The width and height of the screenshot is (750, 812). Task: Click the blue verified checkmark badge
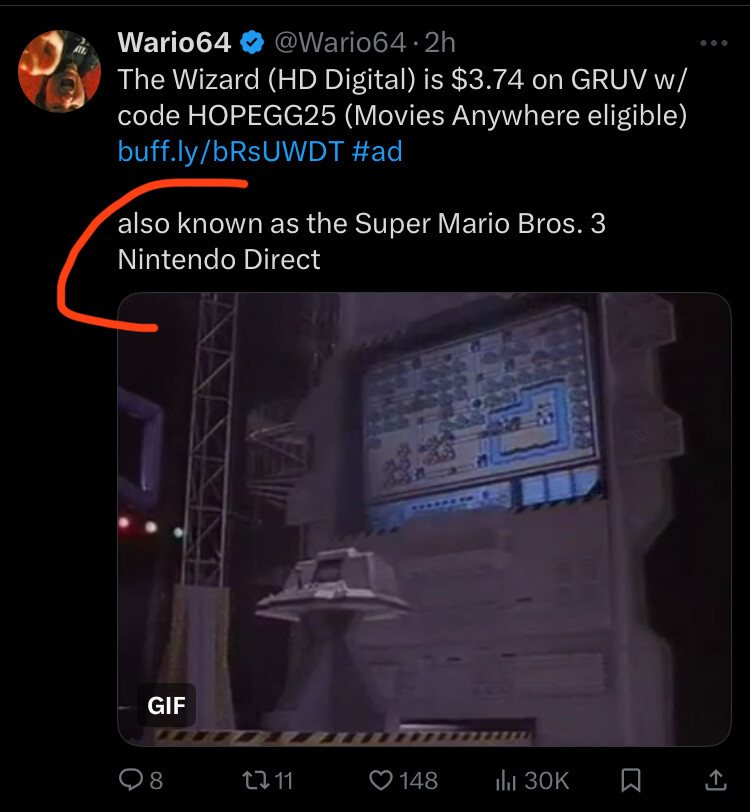(252, 42)
